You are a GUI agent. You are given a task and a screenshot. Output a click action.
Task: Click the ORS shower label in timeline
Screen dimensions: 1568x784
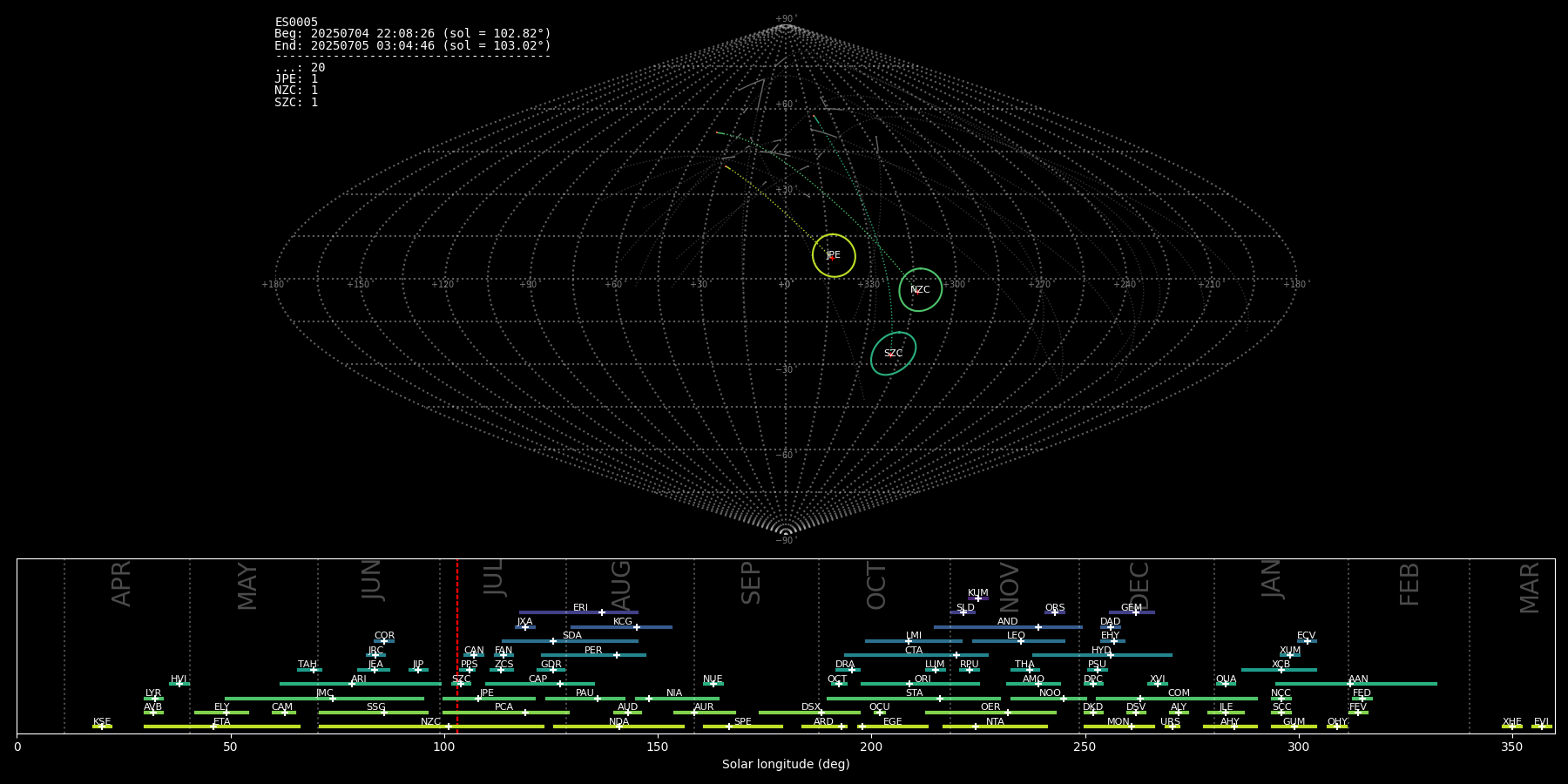[1055, 608]
